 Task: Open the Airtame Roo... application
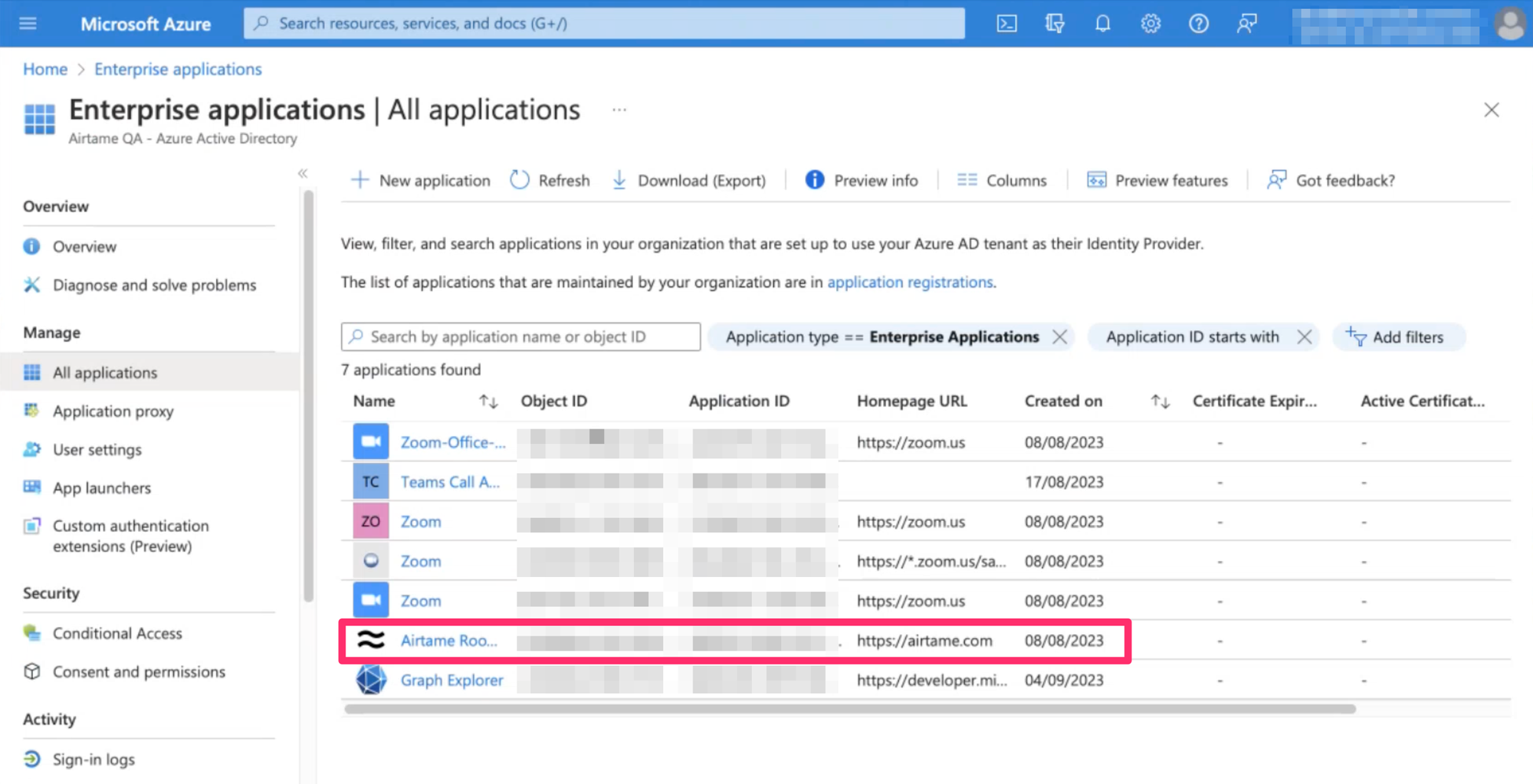[449, 641]
